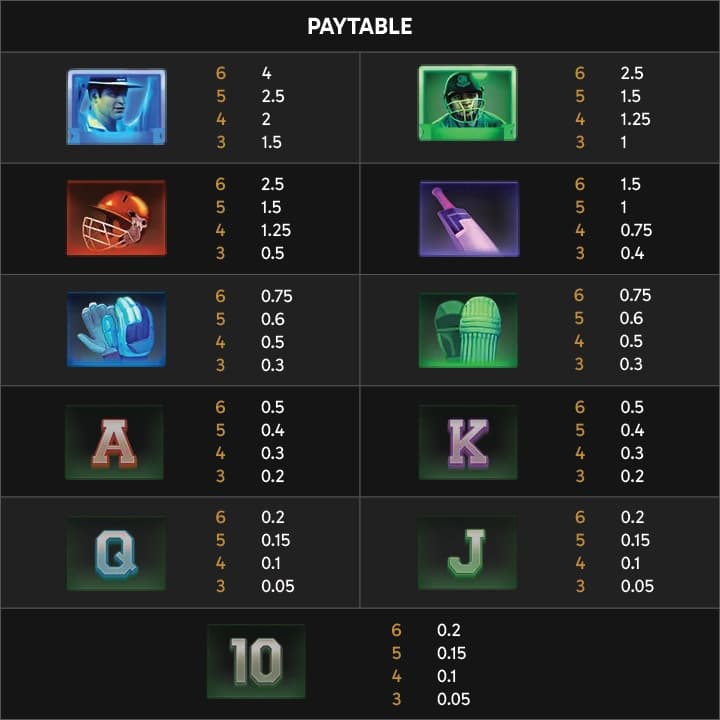This screenshot has width=720, height=720.
Task: Click 1.25 payout for the green batsman
Action: [635, 119]
